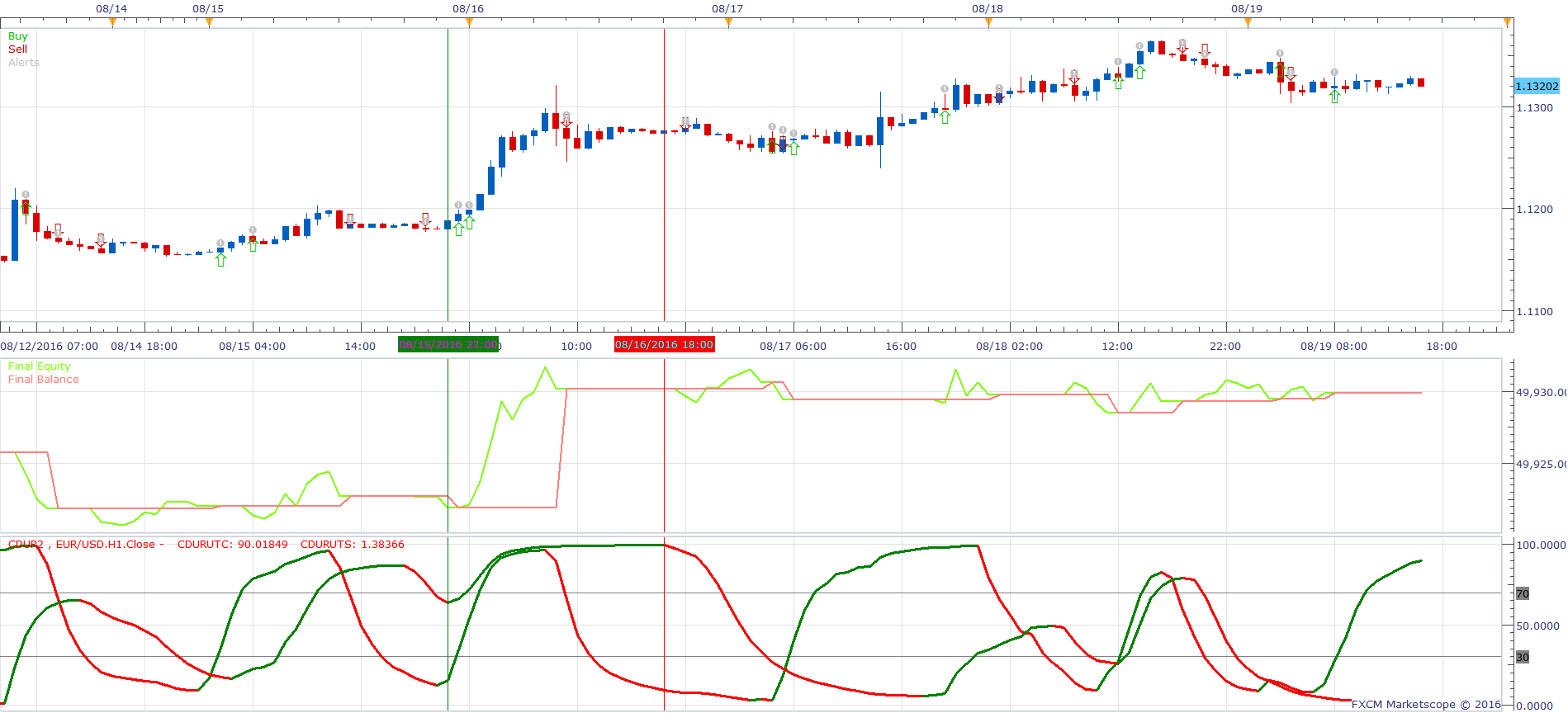The image size is (1568, 713).
Task: Click the green Buy legend label
Action: (17, 36)
